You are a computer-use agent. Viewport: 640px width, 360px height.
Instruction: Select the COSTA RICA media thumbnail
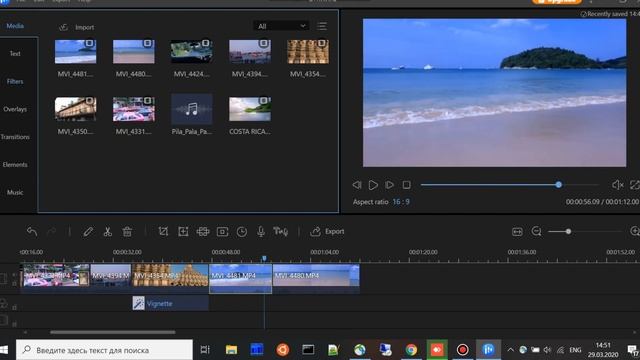tap(249, 109)
